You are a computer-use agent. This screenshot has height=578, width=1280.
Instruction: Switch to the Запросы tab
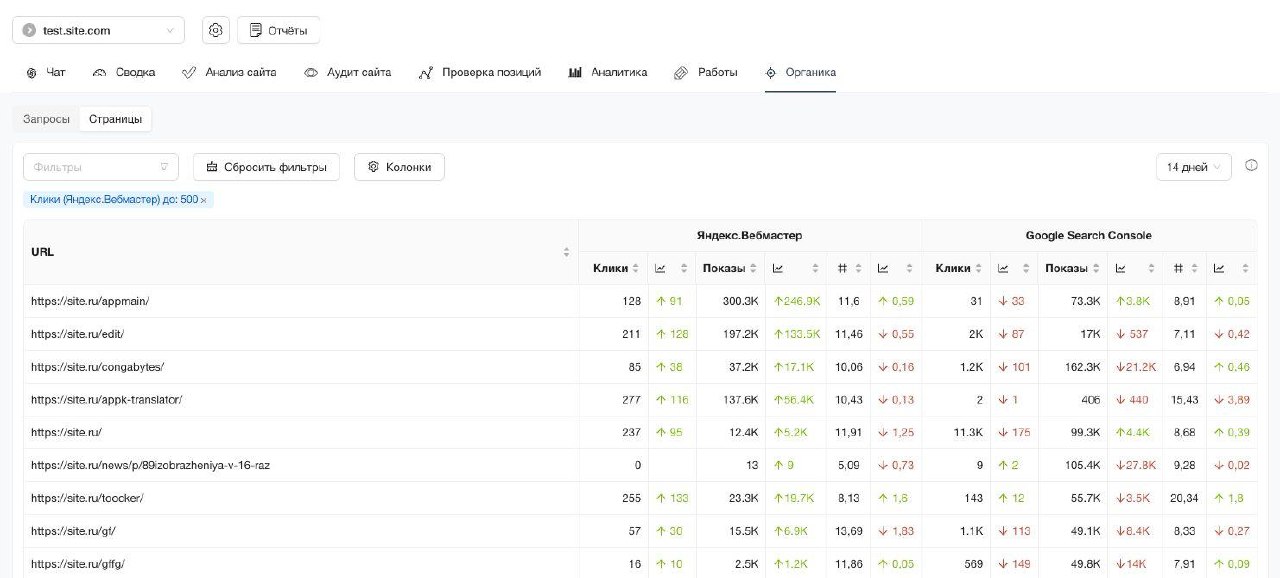point(46,119)
